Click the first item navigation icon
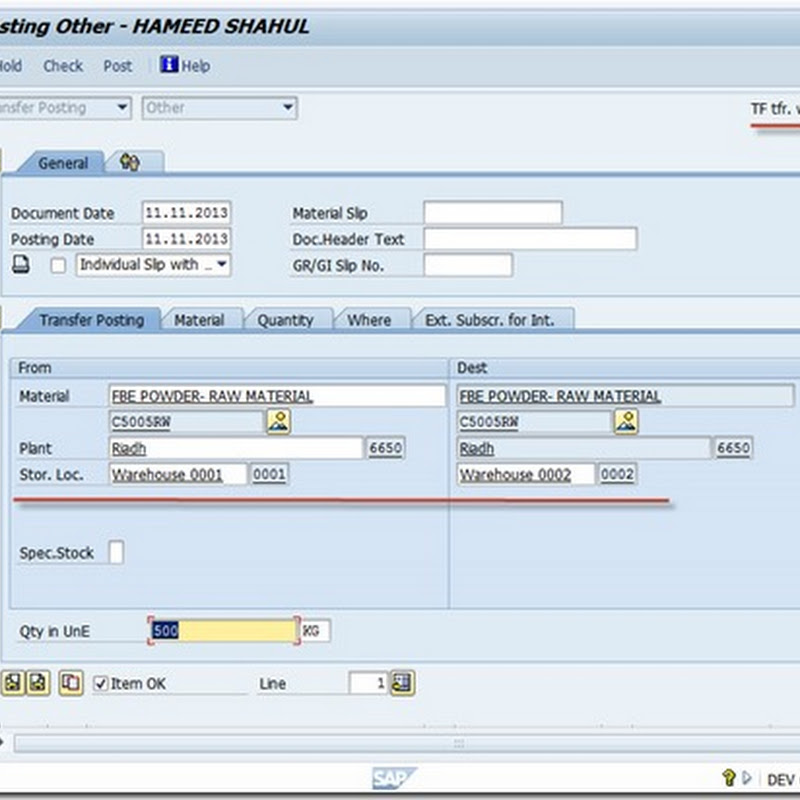Viewport: 800px width, 800px height. [x=13, y=683]
